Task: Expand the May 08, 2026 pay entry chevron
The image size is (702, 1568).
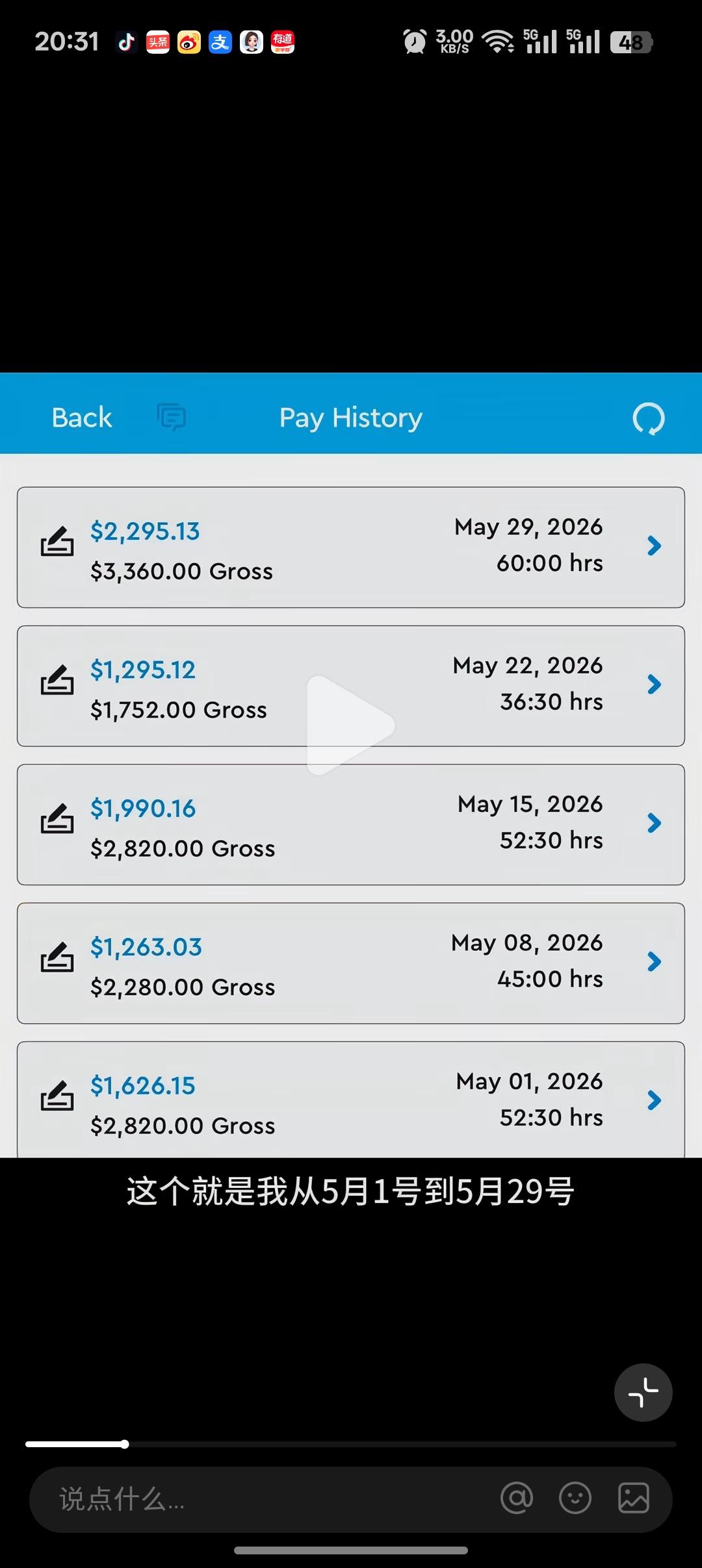Action: (655, 961)
